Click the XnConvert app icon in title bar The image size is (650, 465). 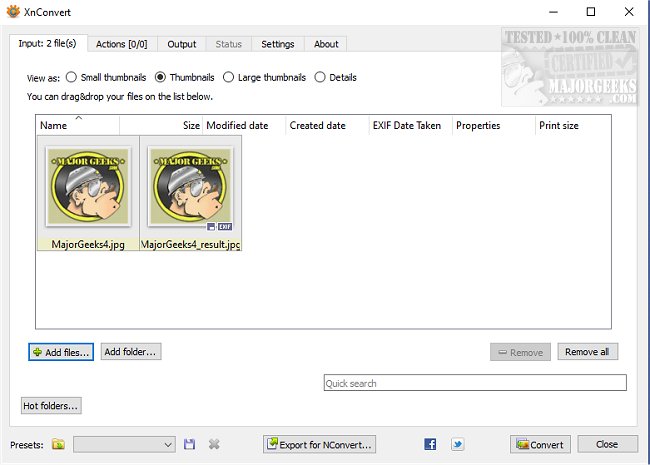13,12
